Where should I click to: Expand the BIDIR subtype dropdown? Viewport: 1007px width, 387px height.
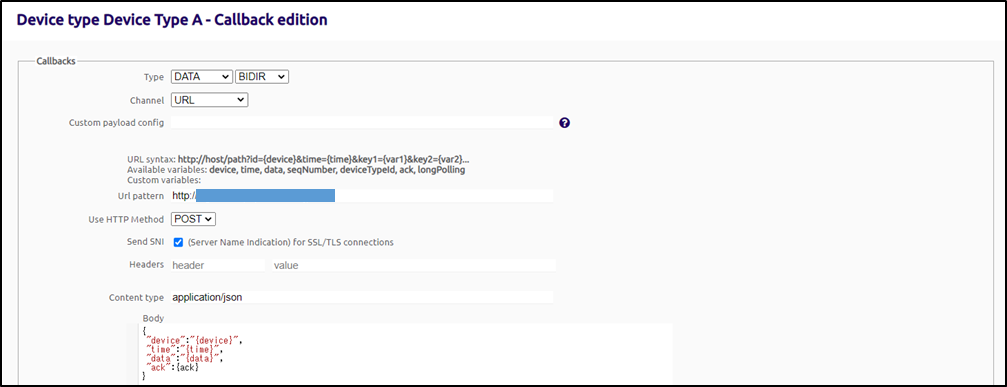click(x=262, y=76)
